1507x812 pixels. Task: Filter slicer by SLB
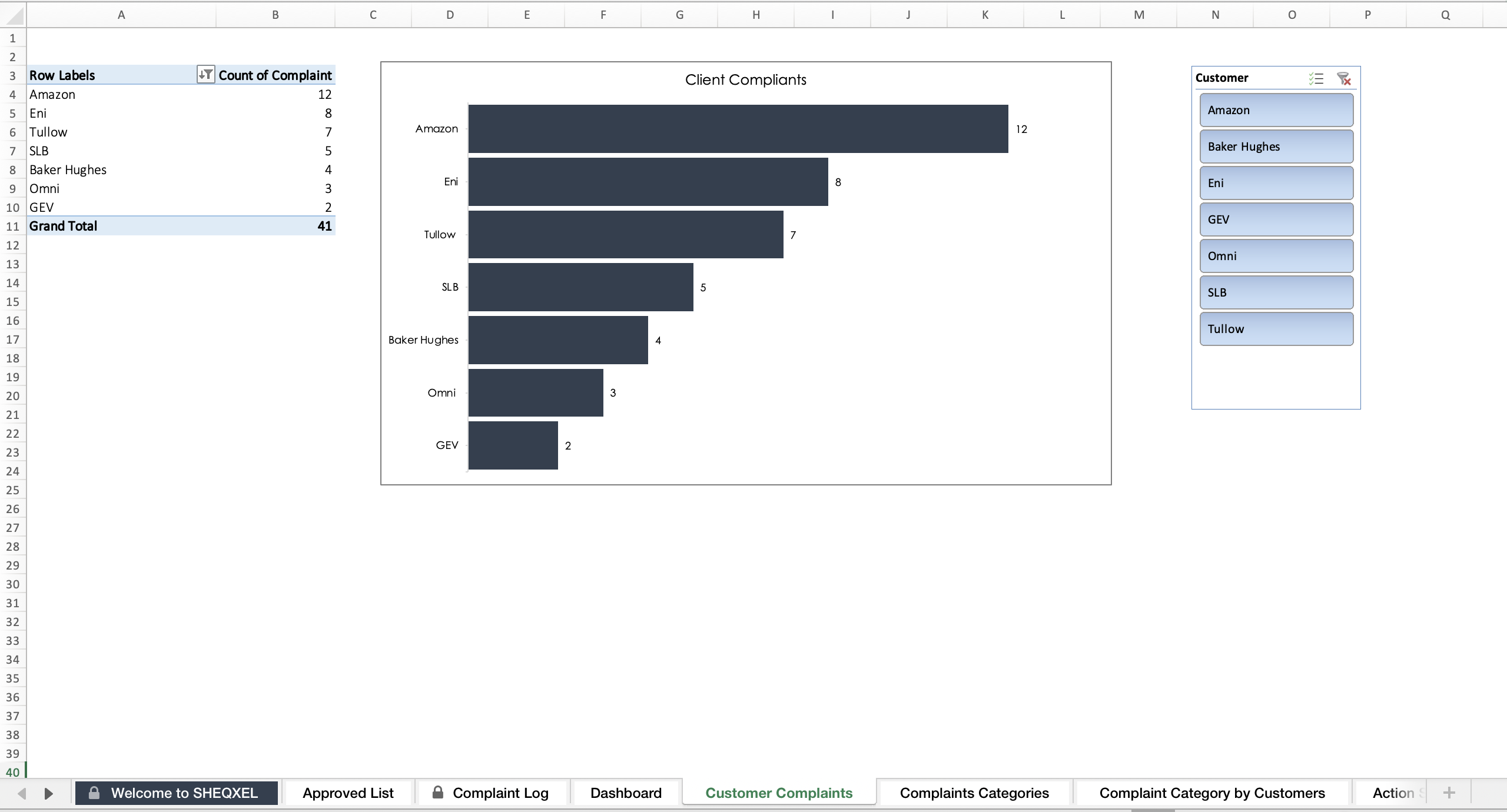(1276, 292)
